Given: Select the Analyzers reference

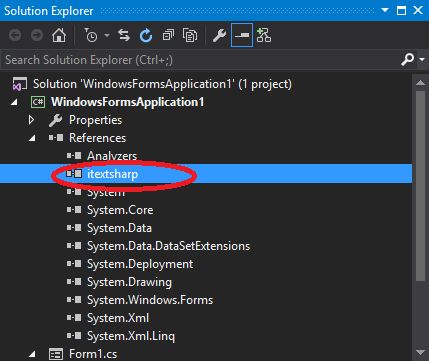Looking at the screenshot, I should coord(112,156).
